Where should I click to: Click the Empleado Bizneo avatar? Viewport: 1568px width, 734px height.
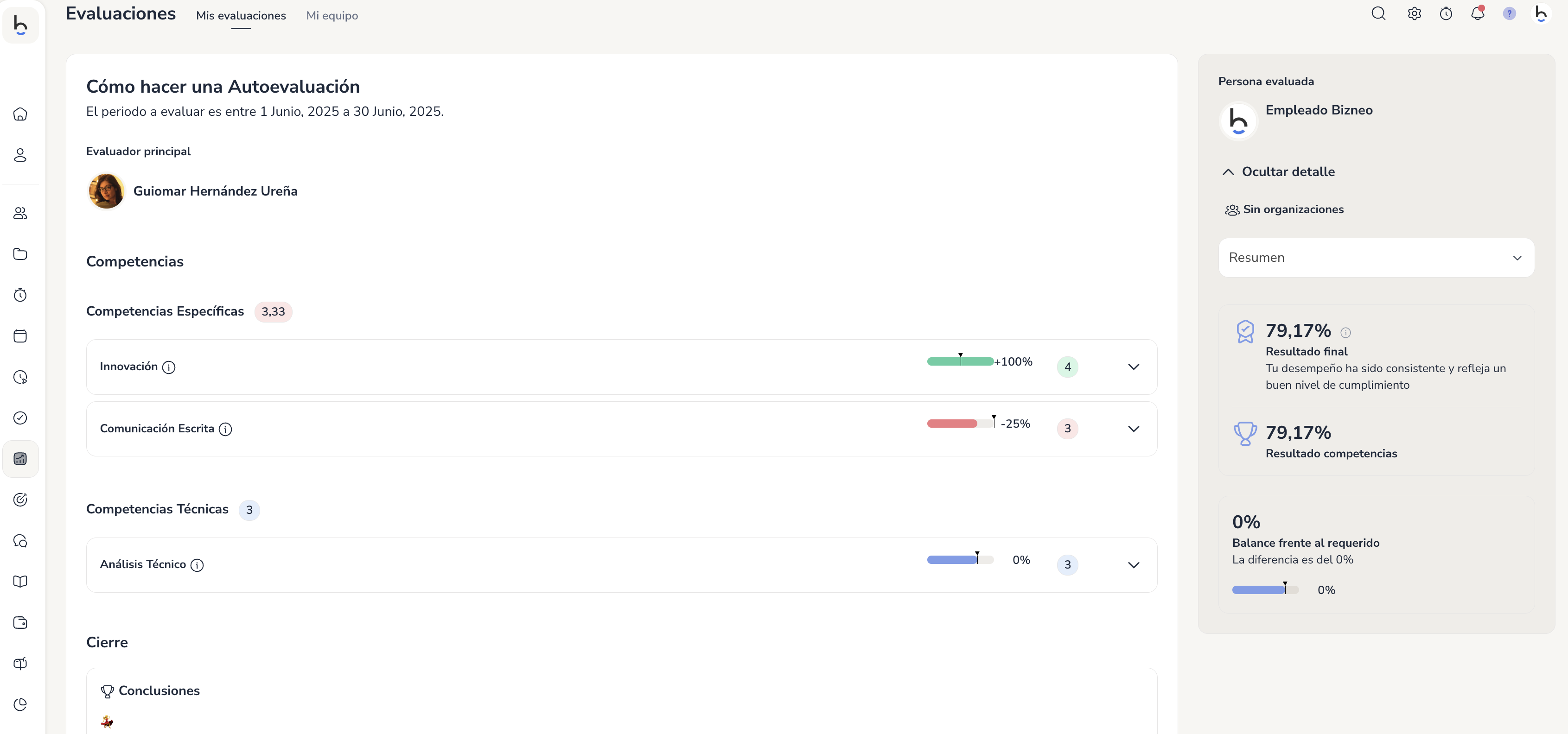1239,120
